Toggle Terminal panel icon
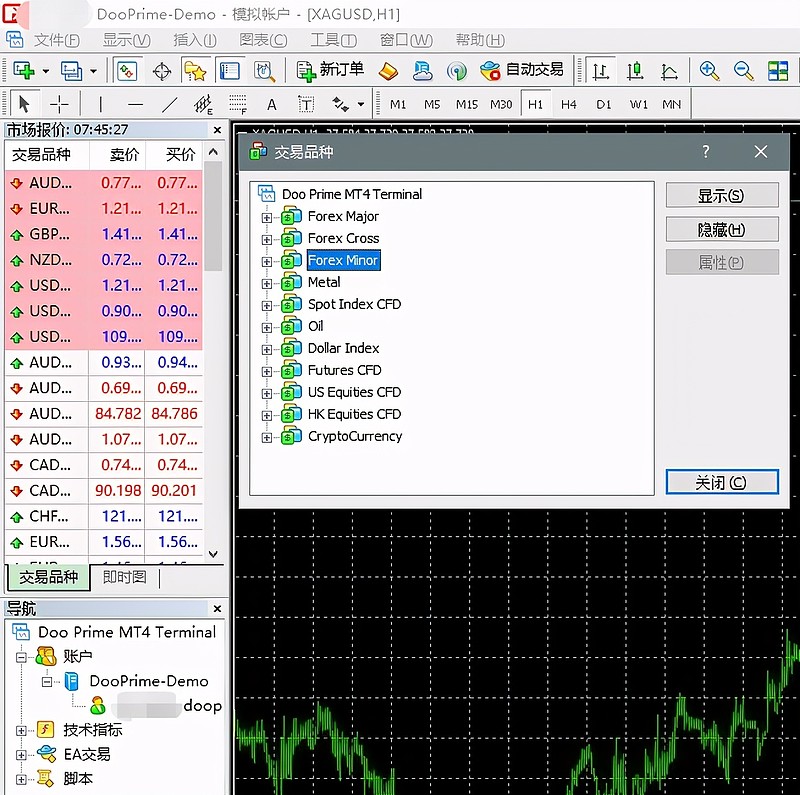This screenshot has height=795, width=800. coord(230,71)
